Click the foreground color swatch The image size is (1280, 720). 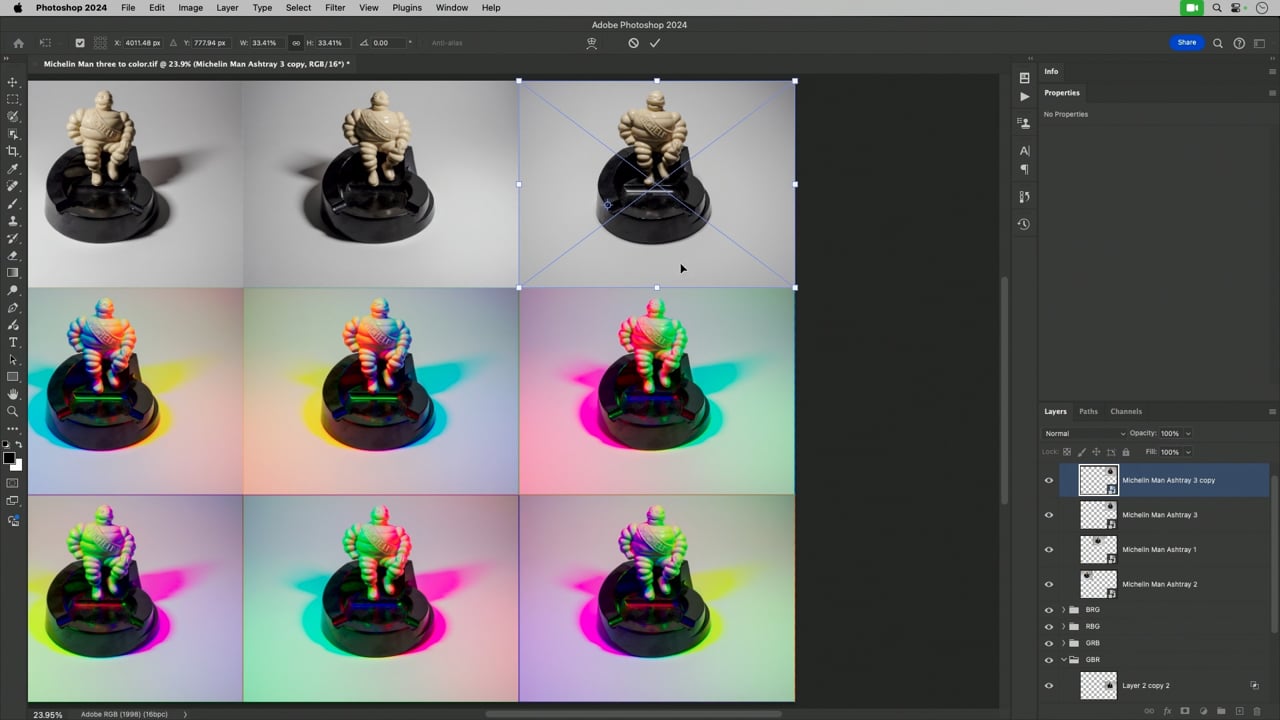pyautogui.click(x=9, y=458)
